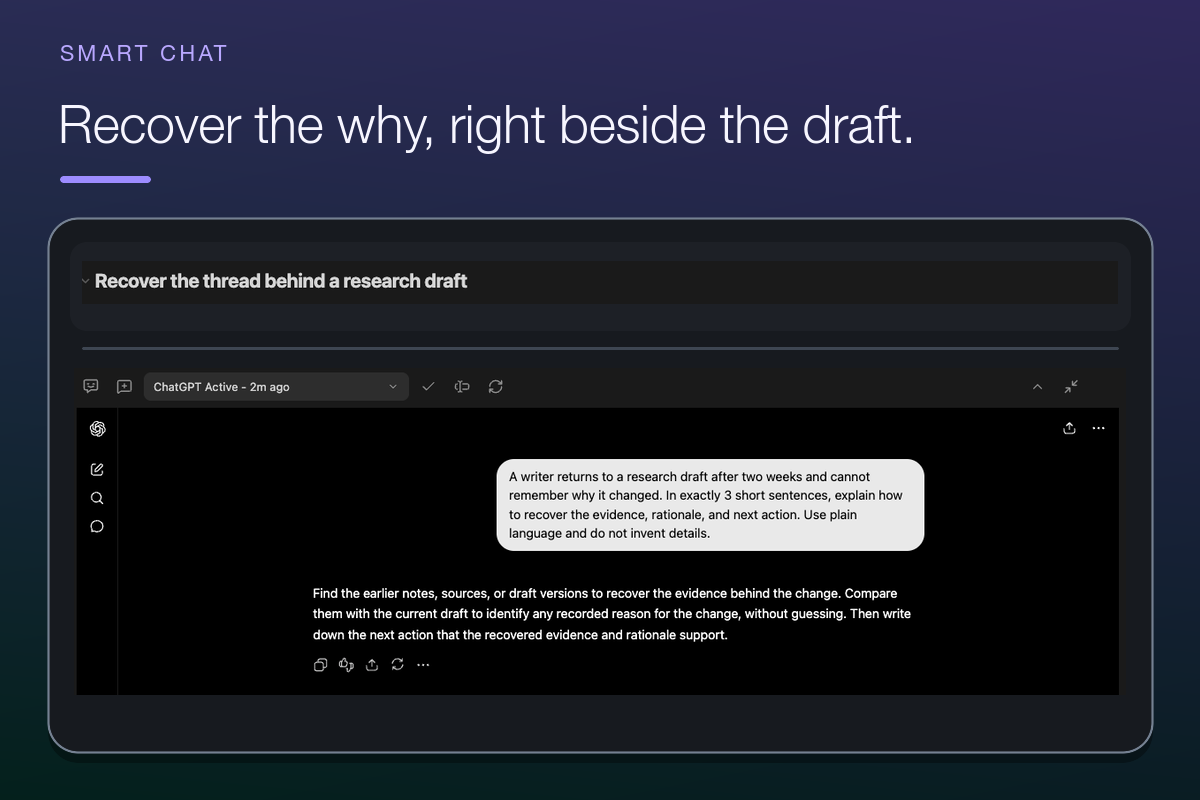Rate the response with the thumbs icon

coord(346,664)
